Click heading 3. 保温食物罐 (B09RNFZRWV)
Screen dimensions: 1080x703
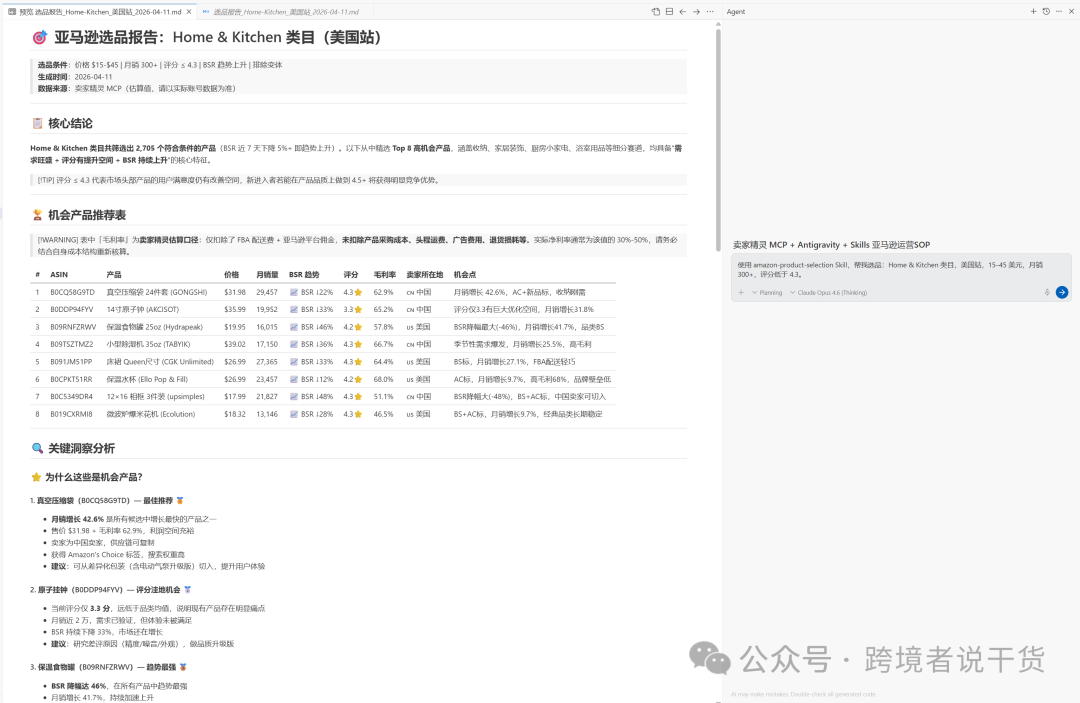(108, 667)
